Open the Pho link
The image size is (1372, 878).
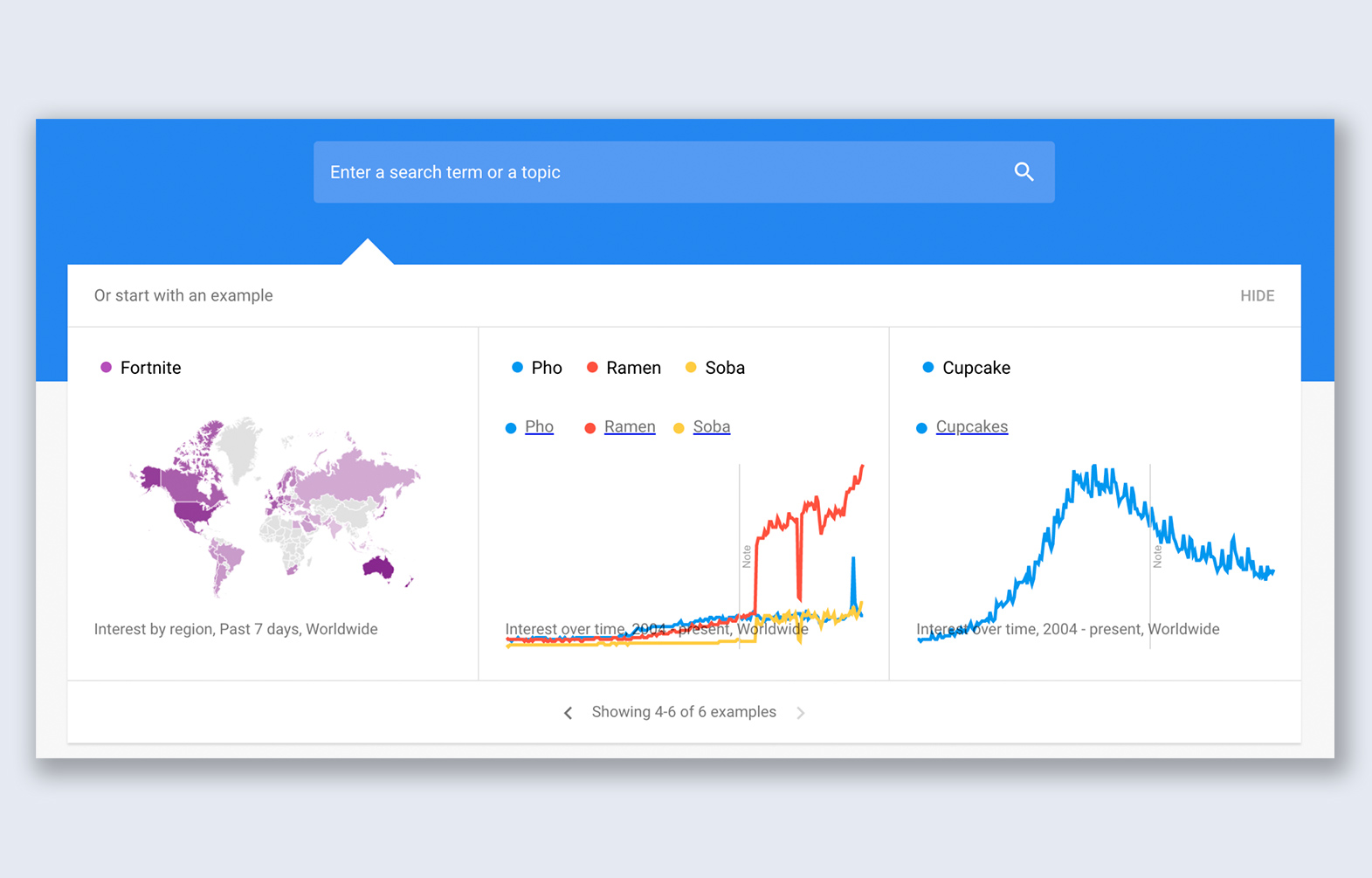click(x=539, y=426)
